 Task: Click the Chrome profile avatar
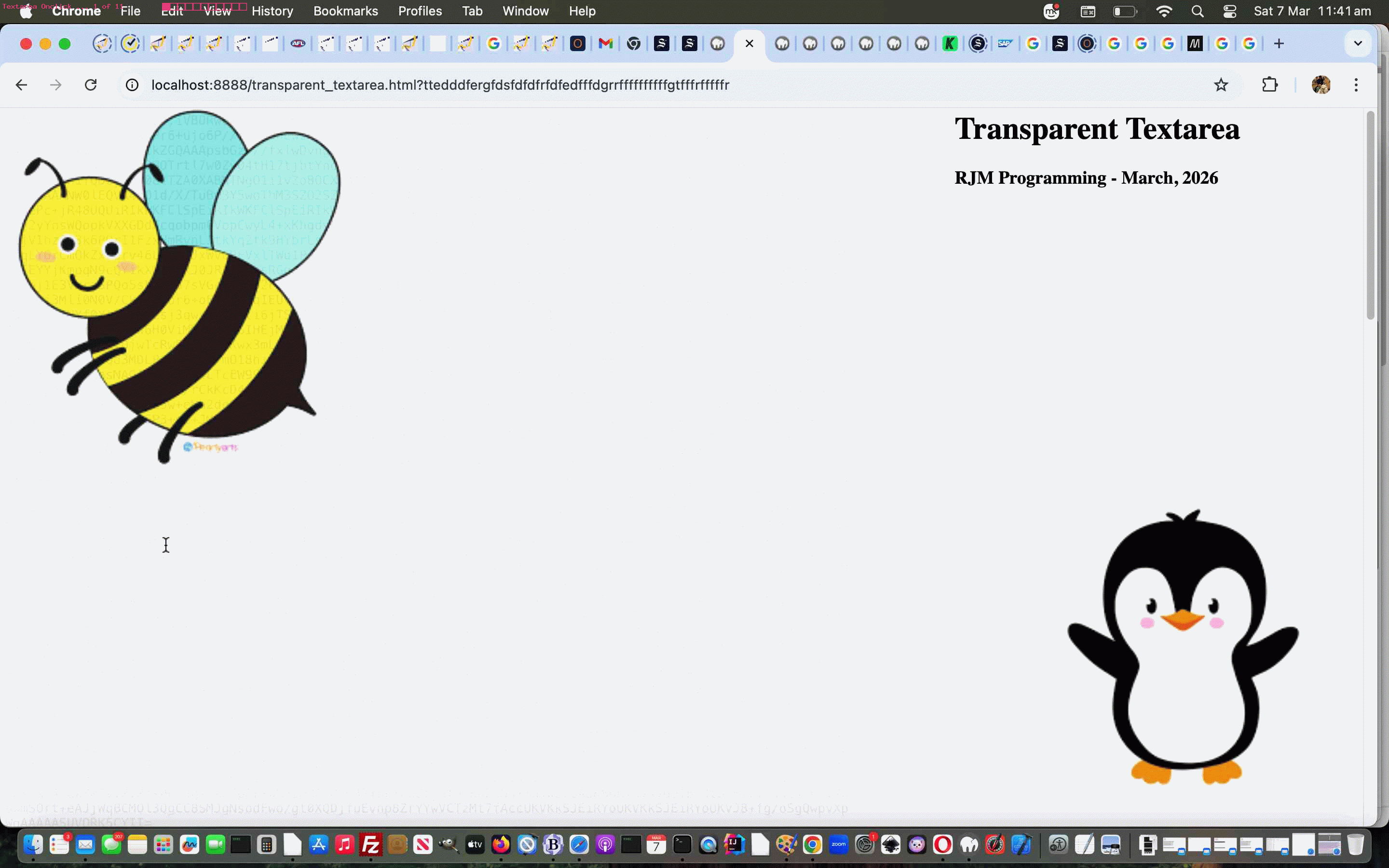[1321, 84]
